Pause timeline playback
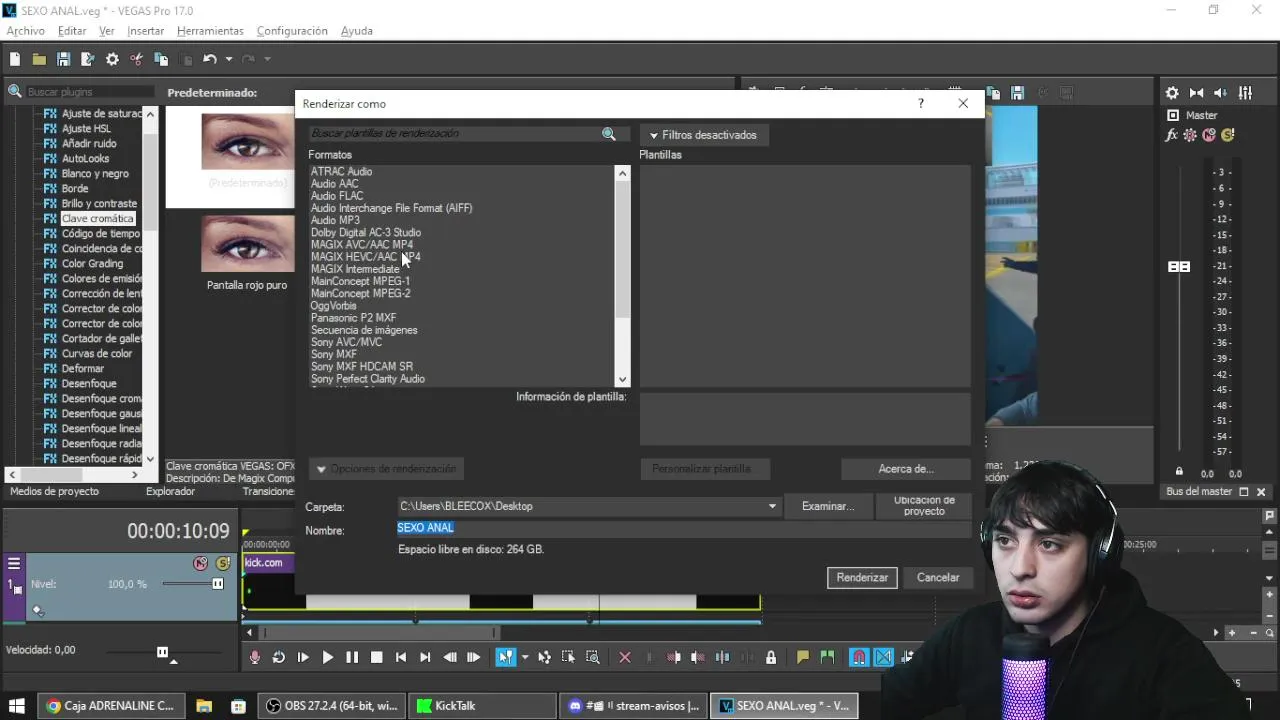1280x720 pixels. 352,657
